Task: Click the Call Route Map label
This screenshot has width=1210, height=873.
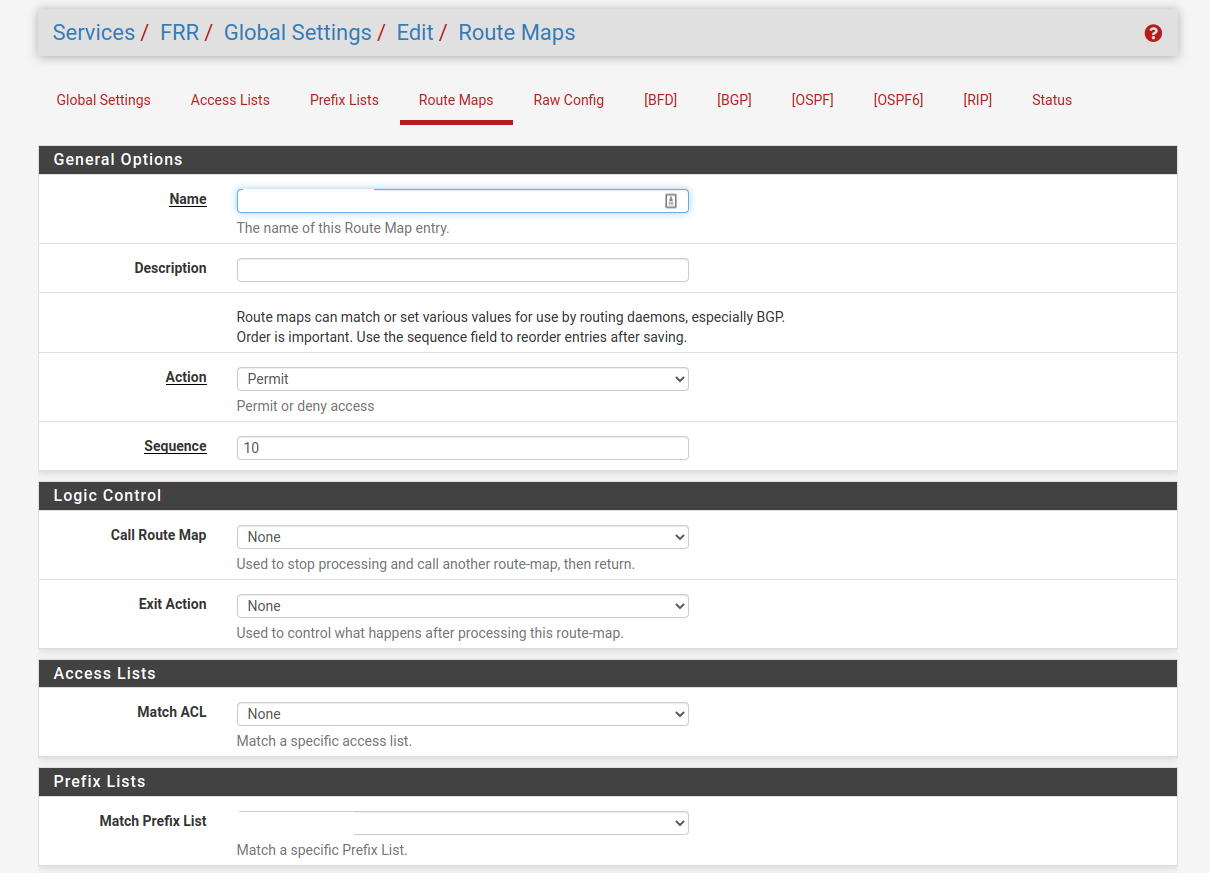Action: click(158, 535)
